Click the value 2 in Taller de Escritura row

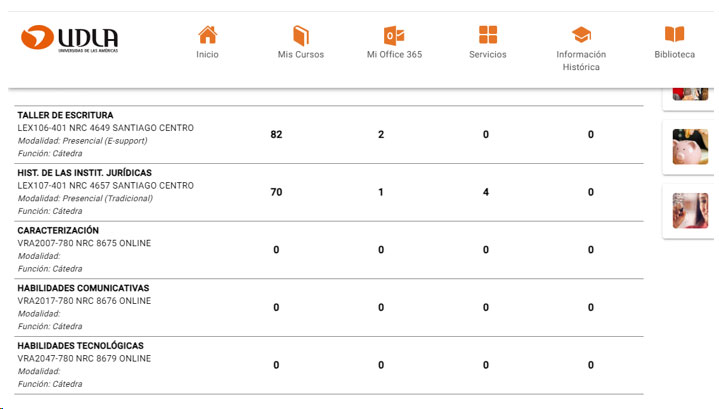[381, 135]
